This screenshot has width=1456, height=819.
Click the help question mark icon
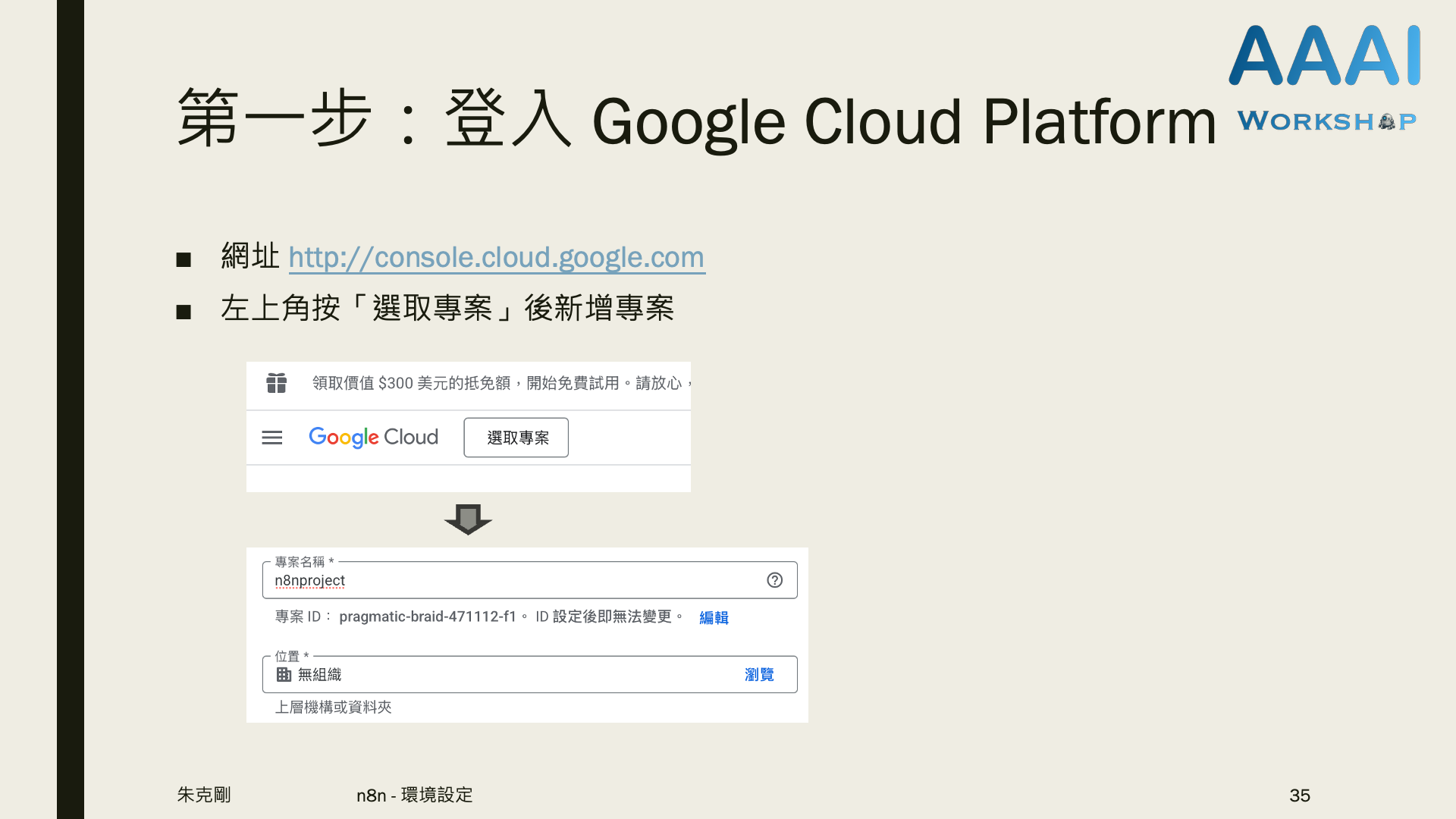point(774,580)
